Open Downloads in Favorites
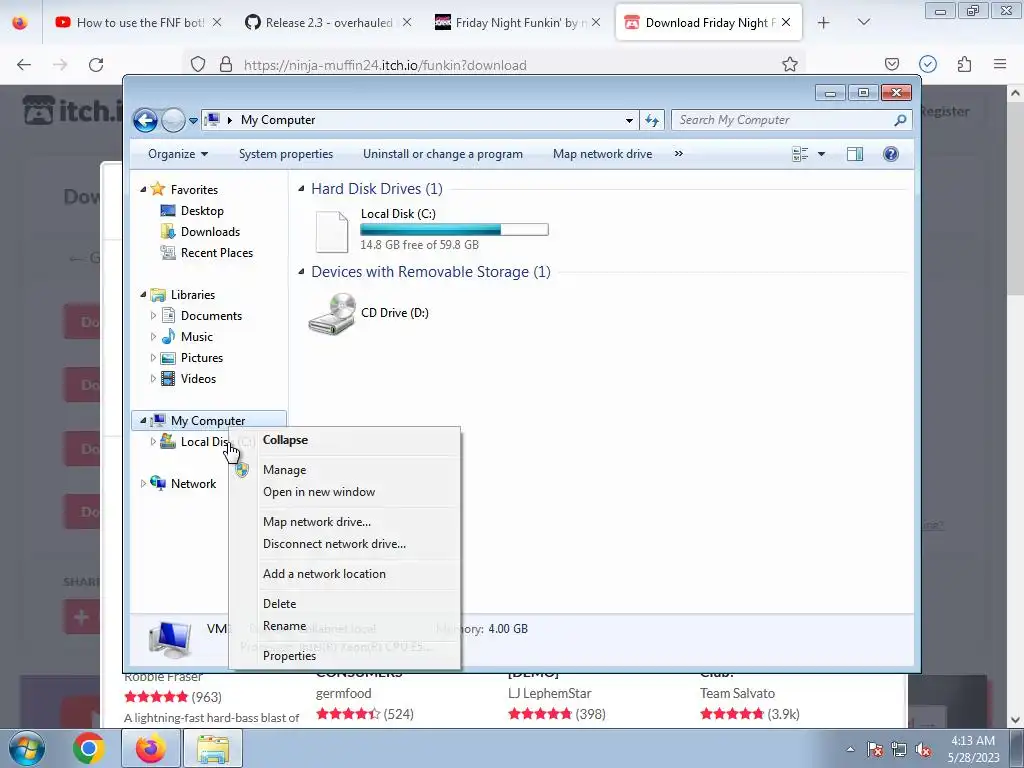 click(x=210, y=232)
